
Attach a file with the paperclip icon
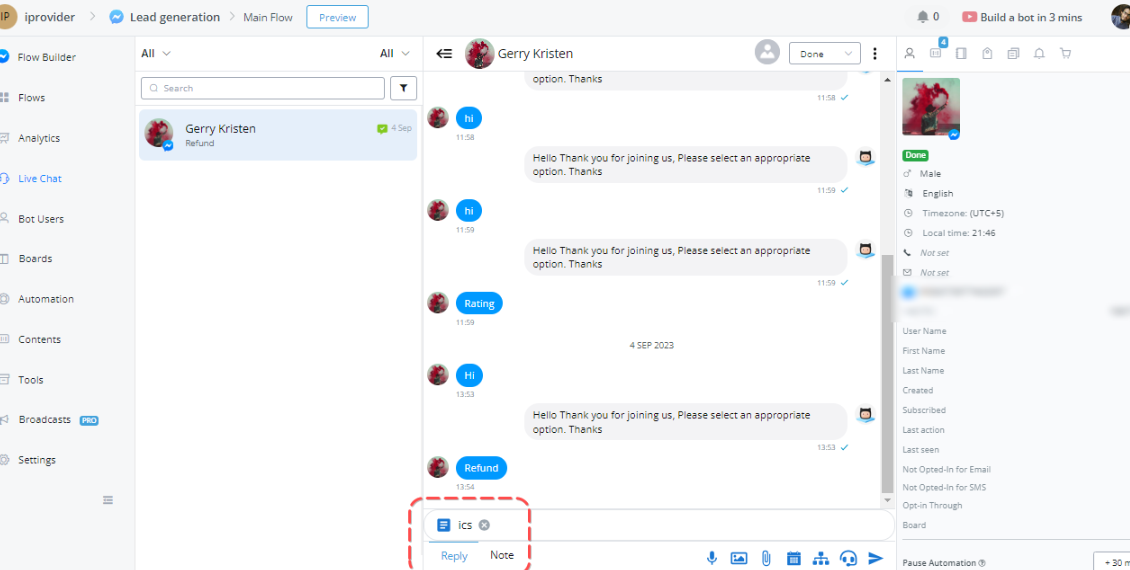[766, 558]
